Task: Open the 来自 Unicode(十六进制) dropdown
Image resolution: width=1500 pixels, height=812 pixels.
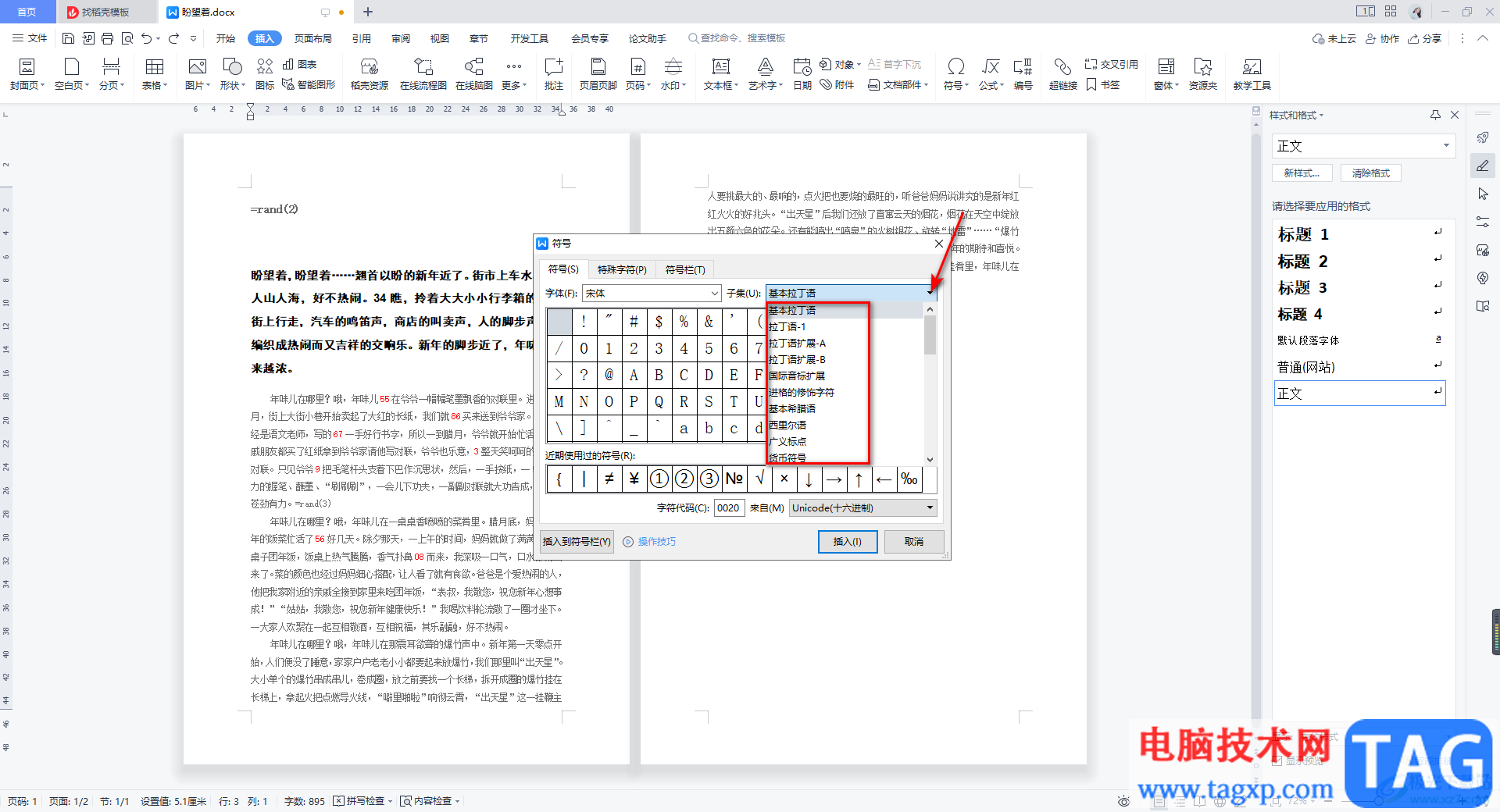Action: pyautogui.click(x=862, y=507)
